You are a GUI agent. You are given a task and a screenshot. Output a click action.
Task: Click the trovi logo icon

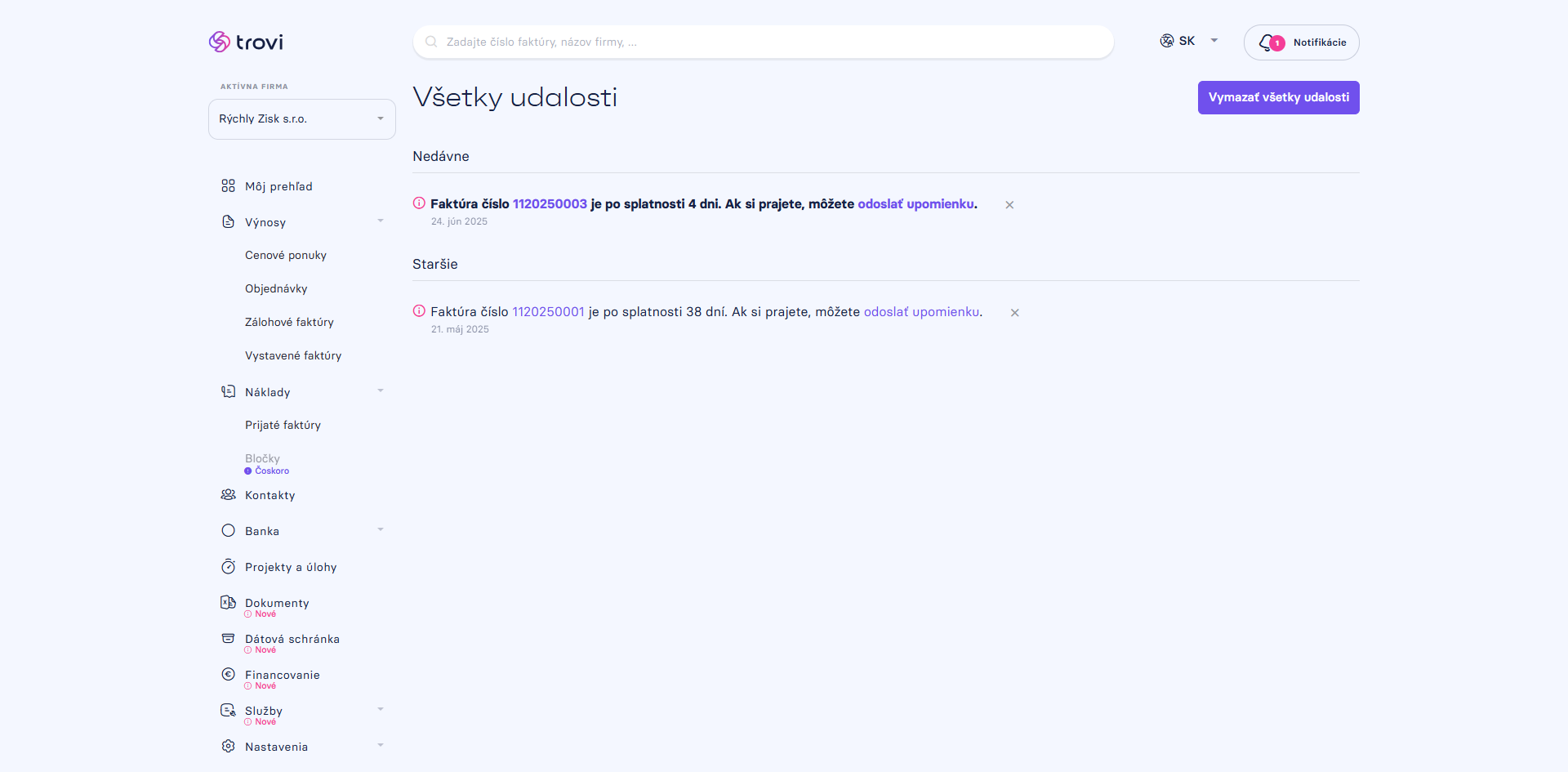point(219,42)
